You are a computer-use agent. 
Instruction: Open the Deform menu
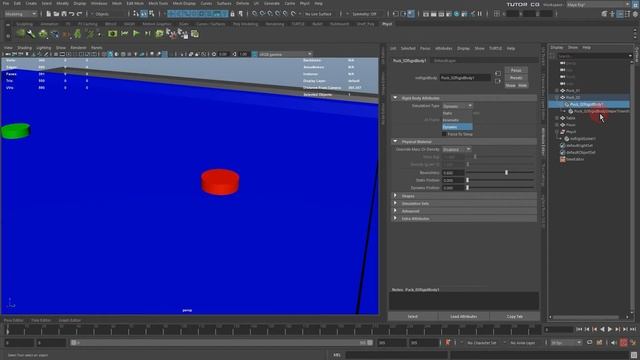click(x=242, y=3)
